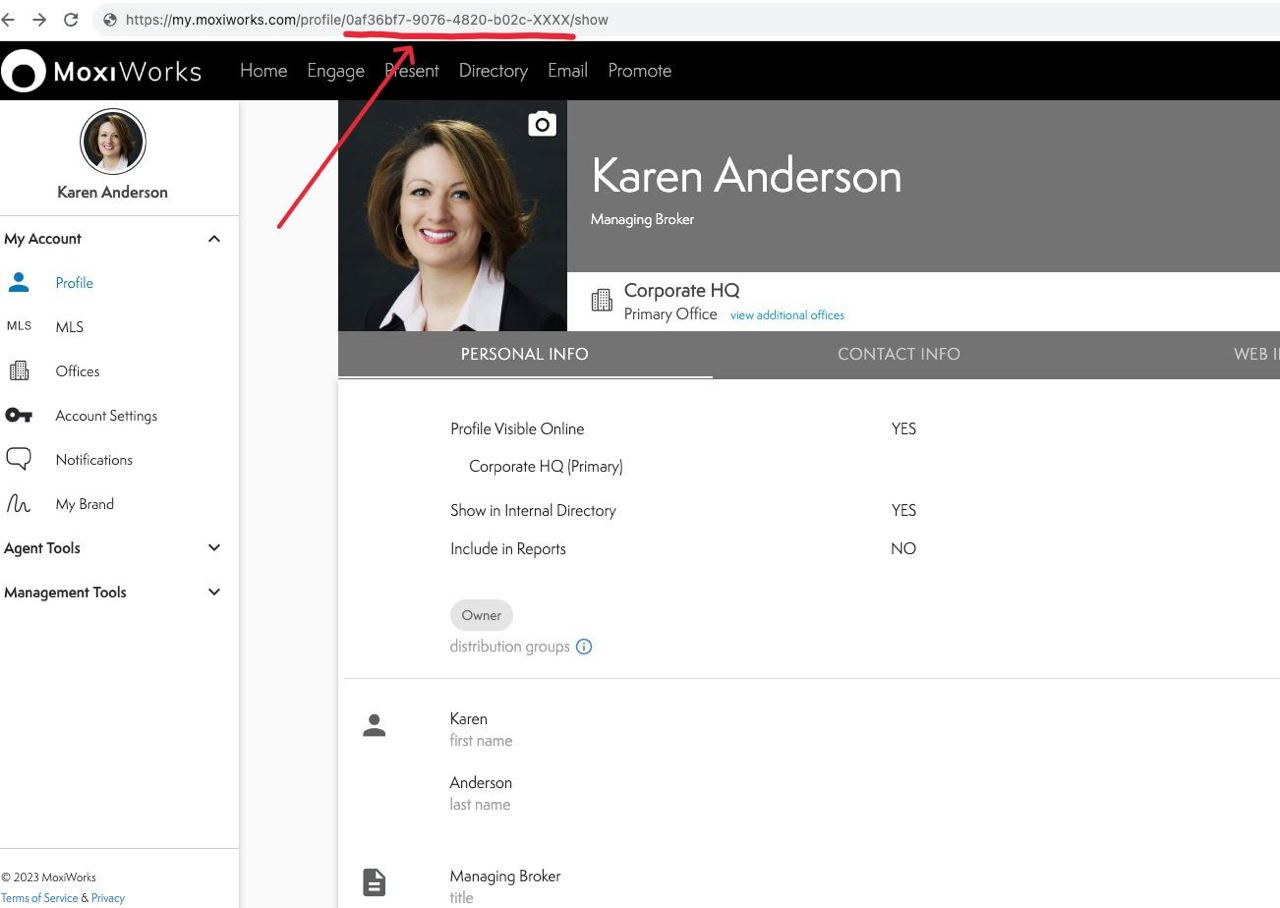Open the Engage menu in top navigation
1280x908 pixels.
click(335, 71)
